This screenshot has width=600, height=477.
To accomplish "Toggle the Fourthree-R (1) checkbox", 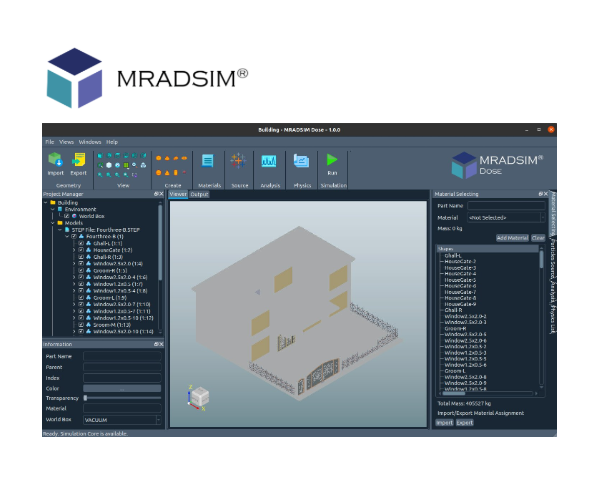I will tap(74, 236).
